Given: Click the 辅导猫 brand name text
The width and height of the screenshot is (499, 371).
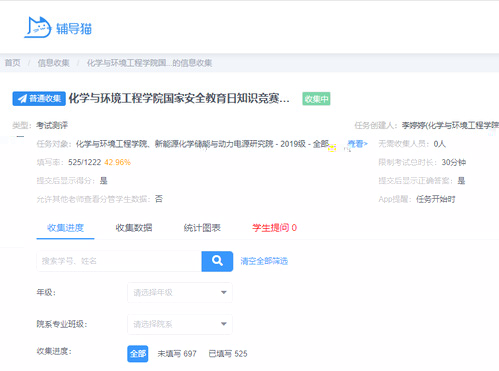Looking at the screenshot, I should (74, 29).
